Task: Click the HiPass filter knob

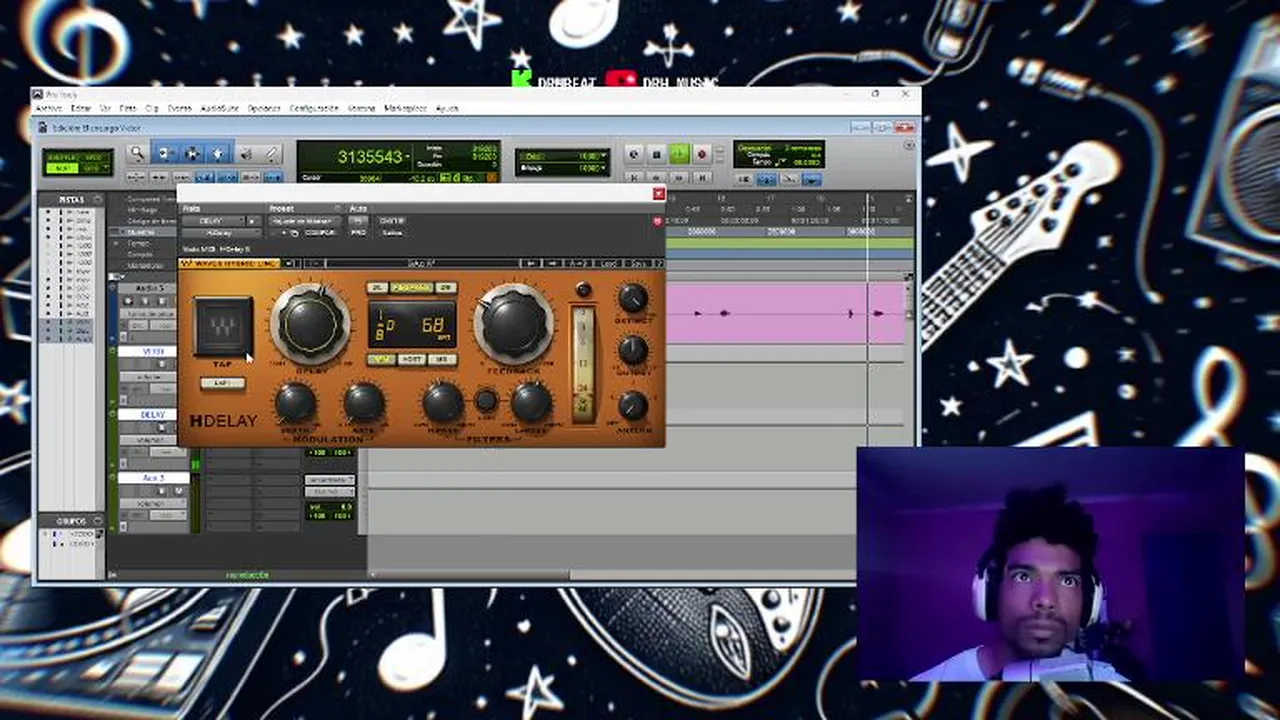Action: [442, 402]
